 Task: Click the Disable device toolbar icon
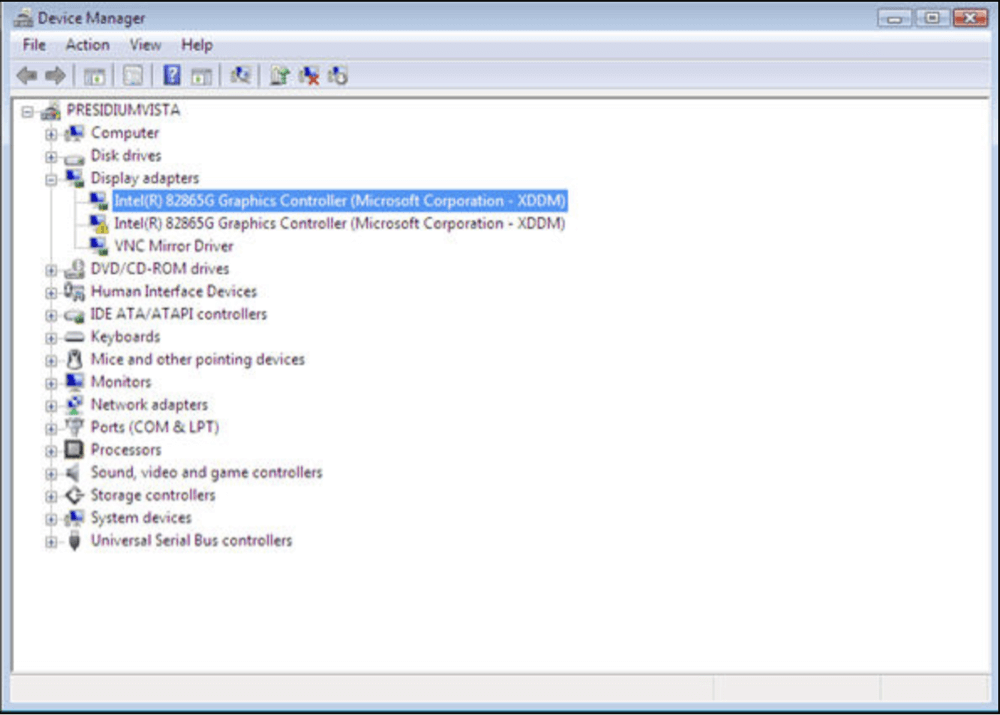pyautogui.click(x=338, y=76)
